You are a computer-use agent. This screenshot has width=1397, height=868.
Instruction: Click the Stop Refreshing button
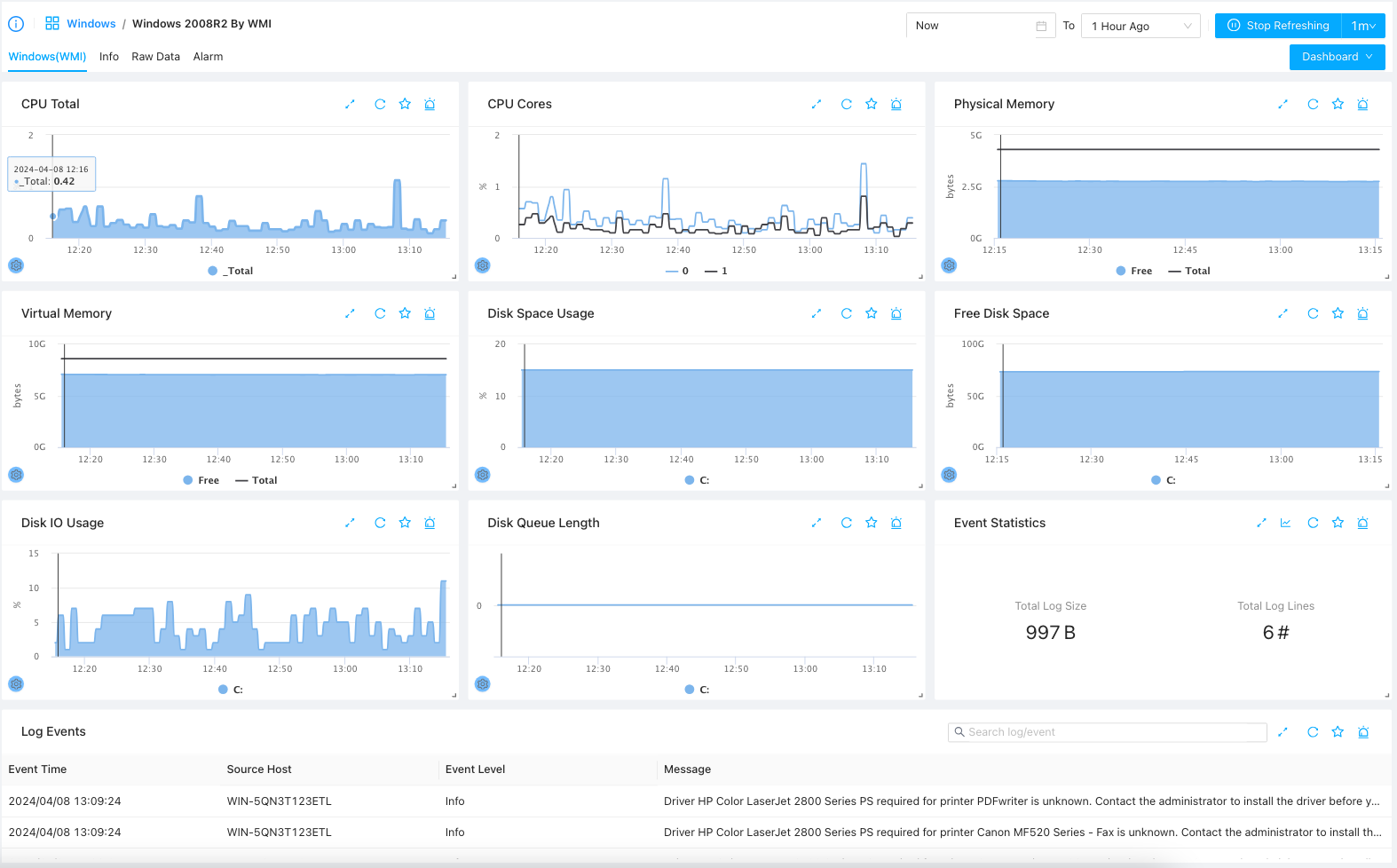click(1278, 26)
